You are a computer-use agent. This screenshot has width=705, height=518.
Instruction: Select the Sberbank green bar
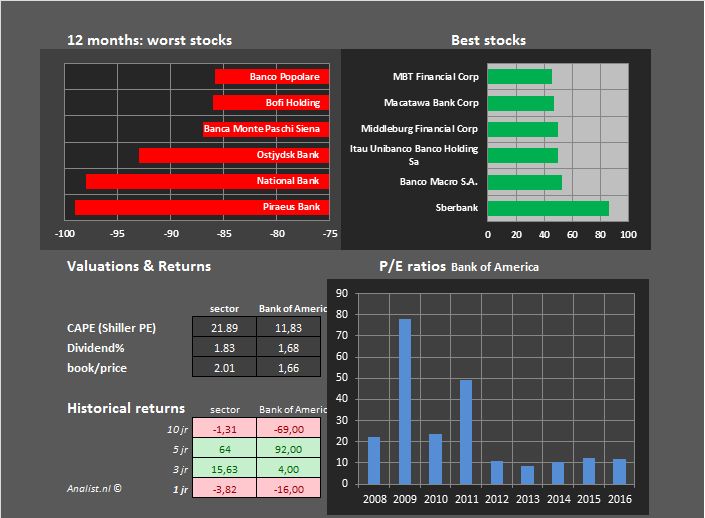point(549,208)
